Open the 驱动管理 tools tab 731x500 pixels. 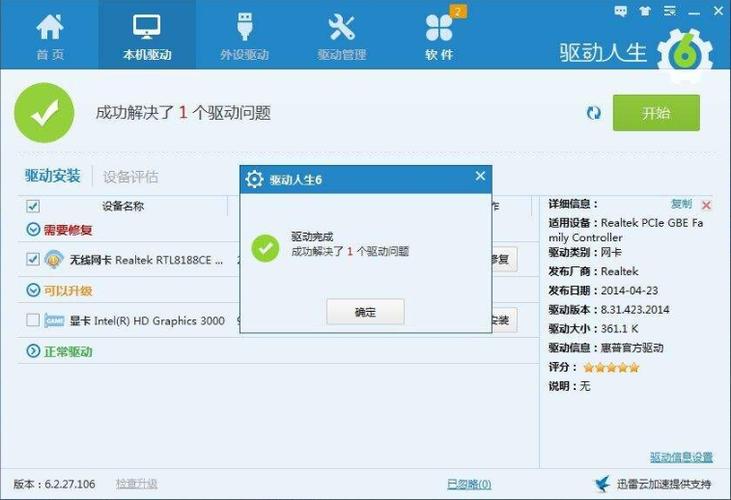point(342,37)
